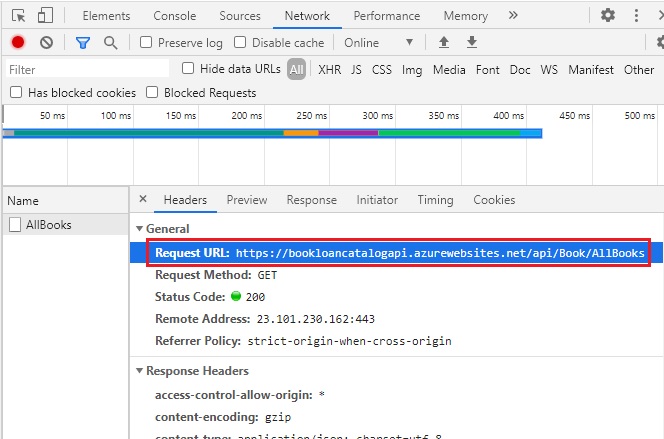
Task: Switch to the Elements tab
Action: point(106,16)
